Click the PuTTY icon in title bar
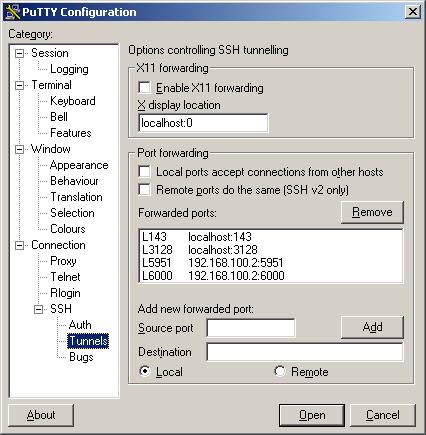The image size is (426, 435). pos(13,12)
